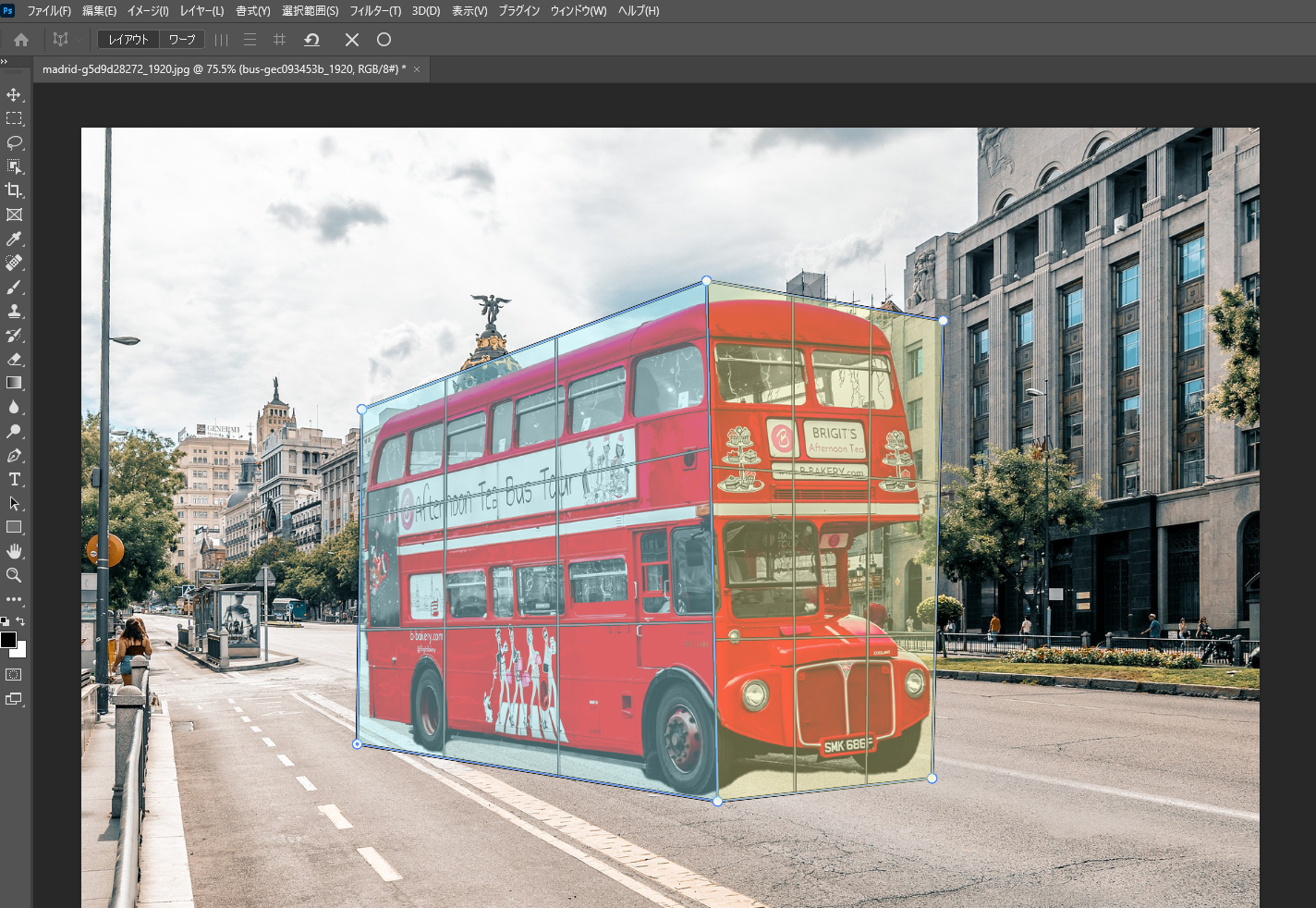This screenshot has height=908, width=1316.
Task: Commit the perspective warp with circle button
Action: [x=384, y=40]
